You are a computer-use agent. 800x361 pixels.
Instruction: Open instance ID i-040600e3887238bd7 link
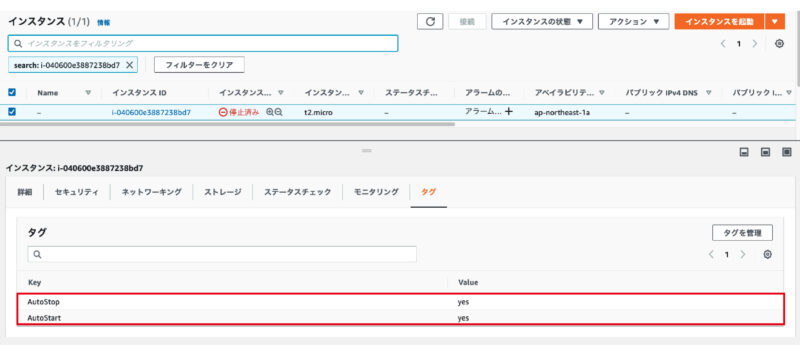coord(151,112)
